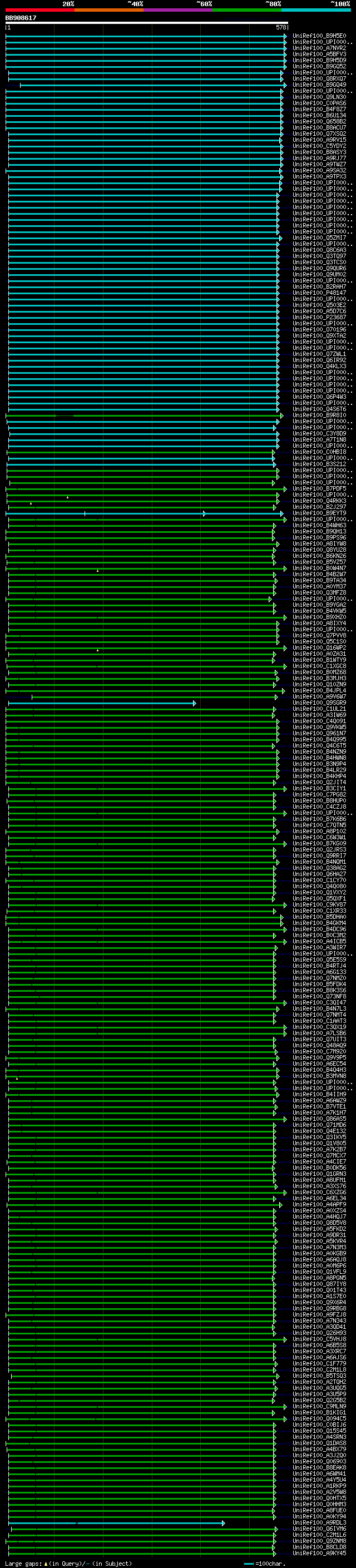Click the cyan ~100% color legend bar
356x1568 pixels.
point(316,10)
